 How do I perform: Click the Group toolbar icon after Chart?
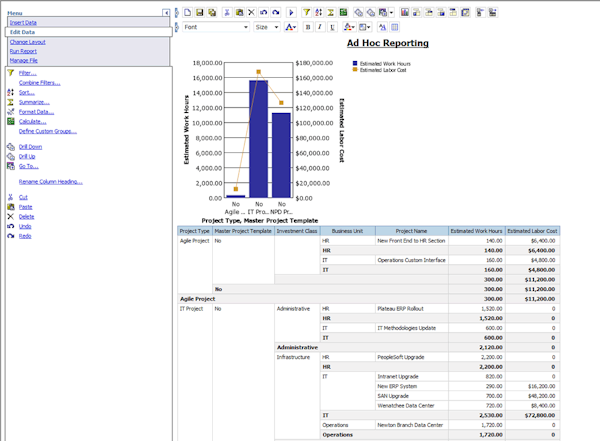pyautogui.click(x=417, y=13)
